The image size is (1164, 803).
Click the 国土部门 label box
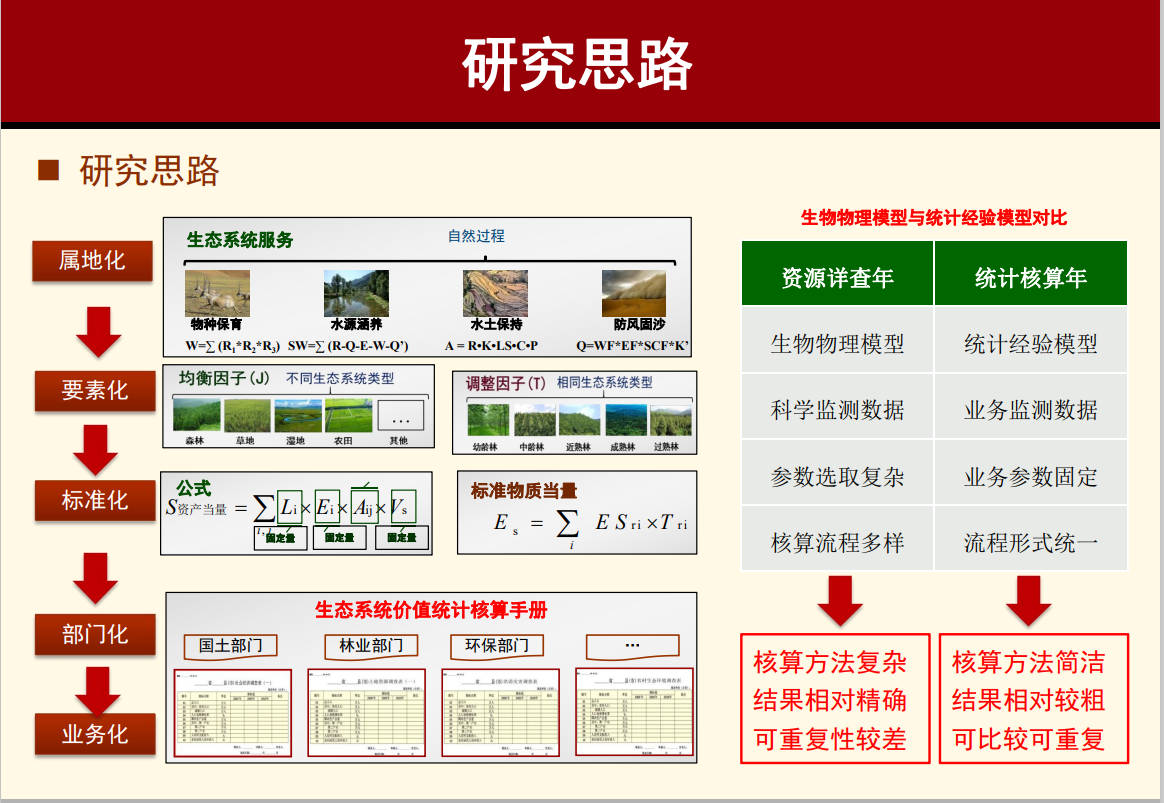coord(231,646)
